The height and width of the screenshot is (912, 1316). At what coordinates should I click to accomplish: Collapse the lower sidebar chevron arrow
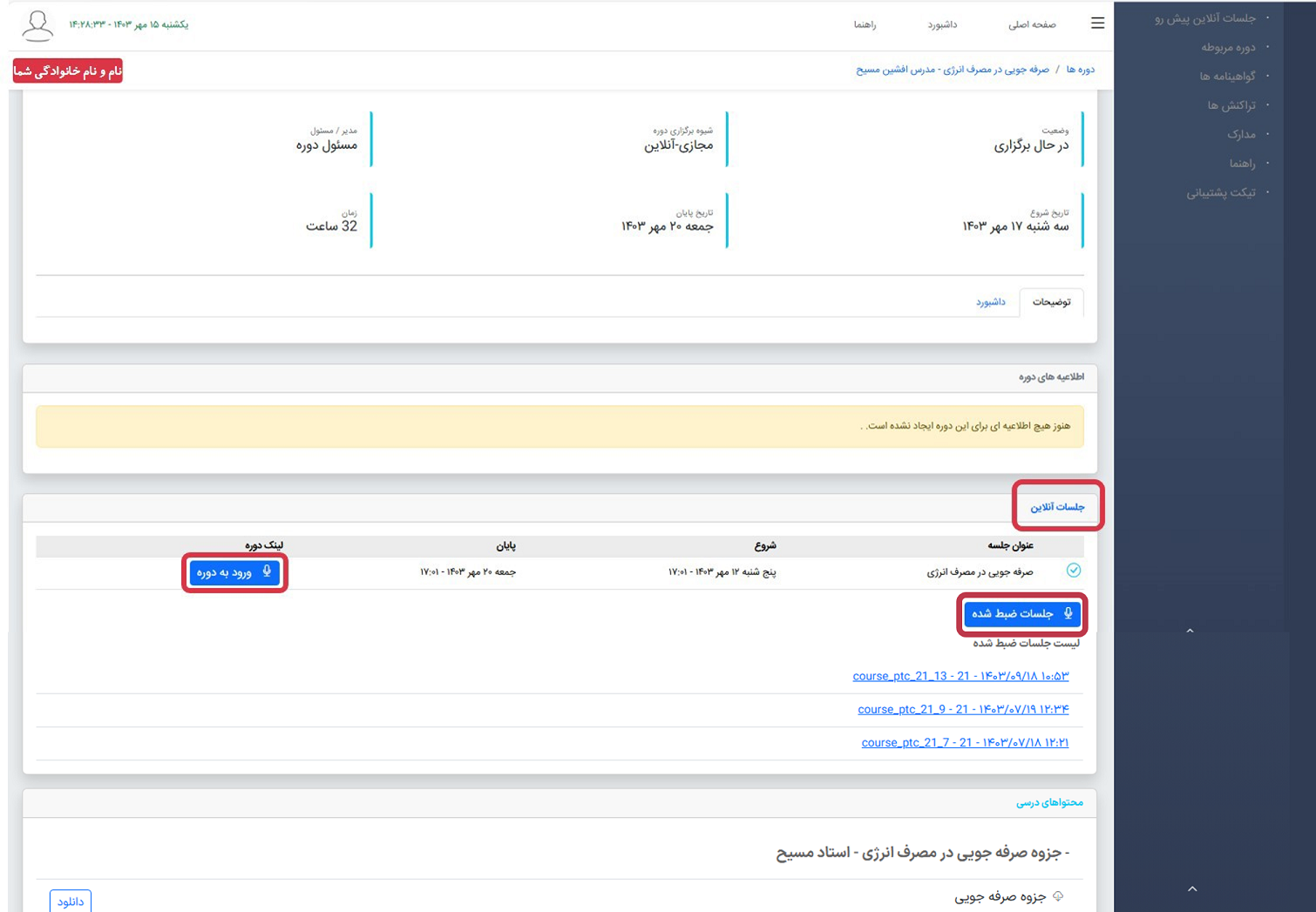tap(1192, 888)
